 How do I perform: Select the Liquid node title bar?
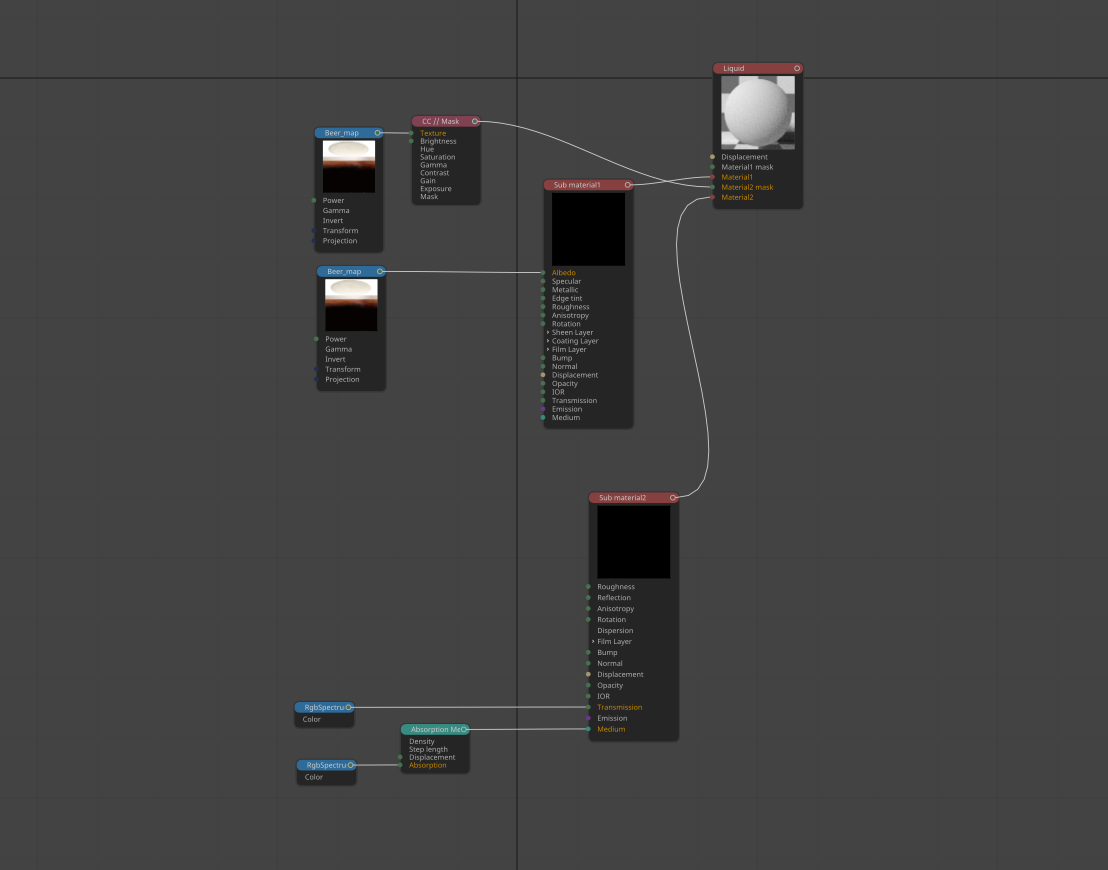758,69
